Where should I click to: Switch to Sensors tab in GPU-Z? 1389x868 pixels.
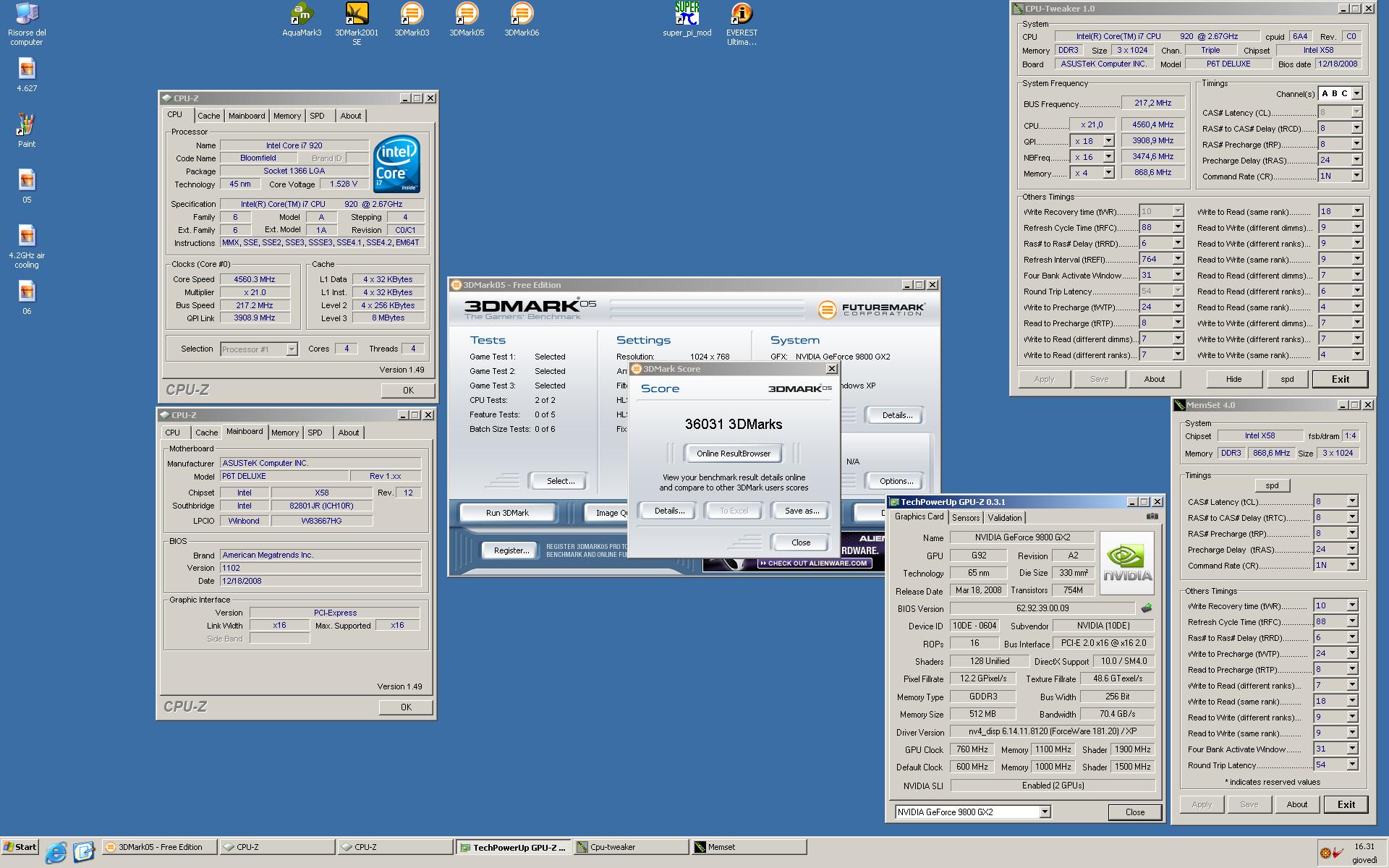[966, 518]
